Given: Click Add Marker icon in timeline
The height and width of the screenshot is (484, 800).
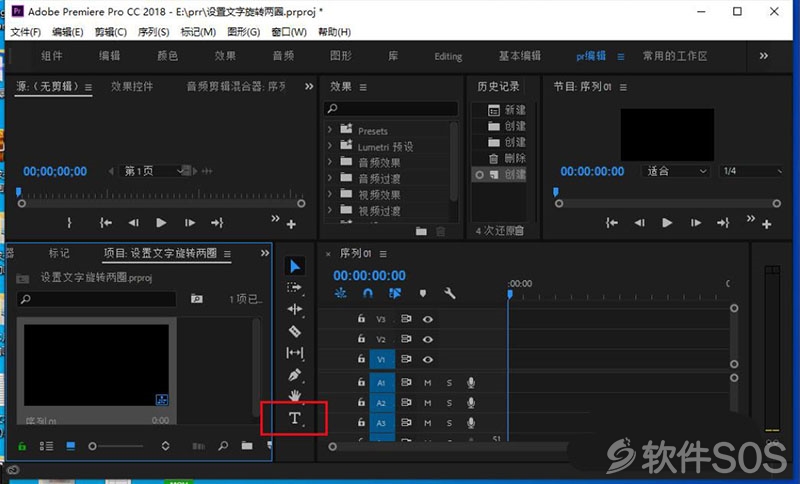Looking at the screenshot, I should coord(422,293).
